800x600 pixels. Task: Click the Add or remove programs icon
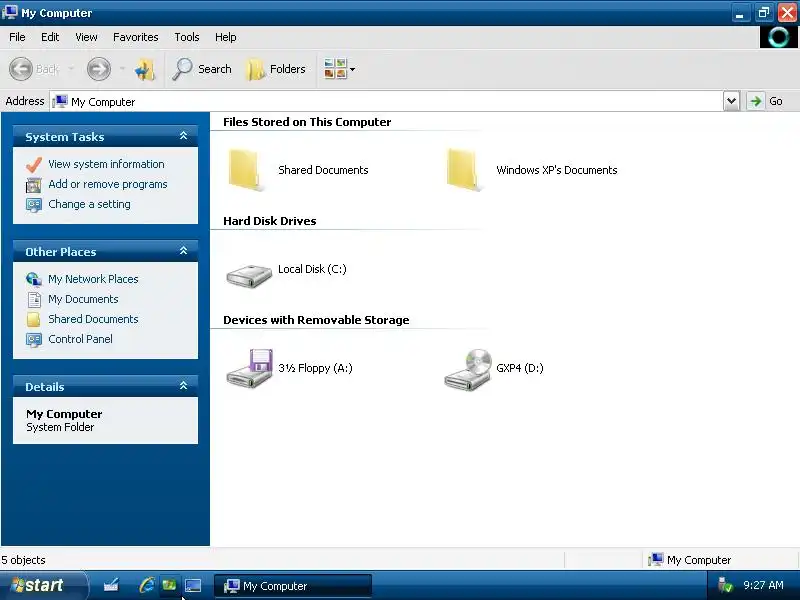[x=34, y=185]
